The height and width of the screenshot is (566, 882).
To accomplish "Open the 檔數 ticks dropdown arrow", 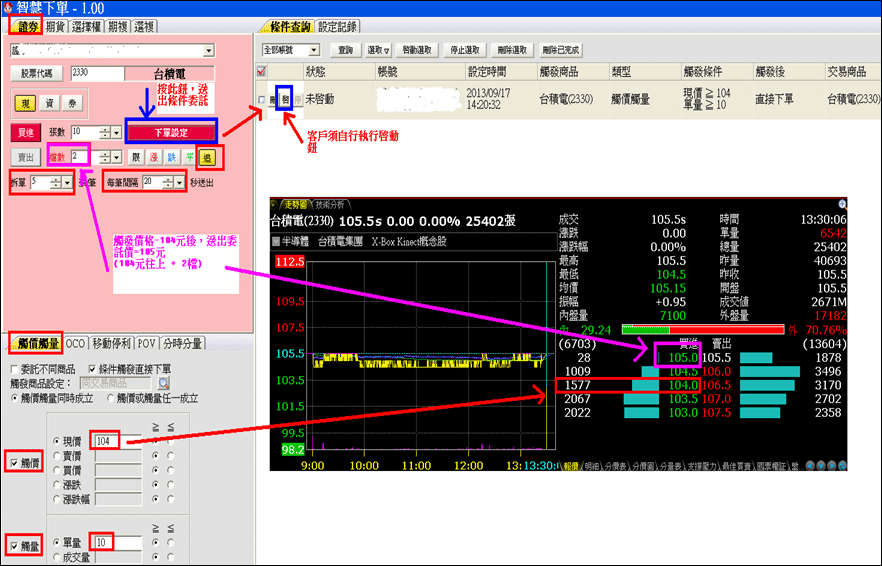I will (116, 158).
